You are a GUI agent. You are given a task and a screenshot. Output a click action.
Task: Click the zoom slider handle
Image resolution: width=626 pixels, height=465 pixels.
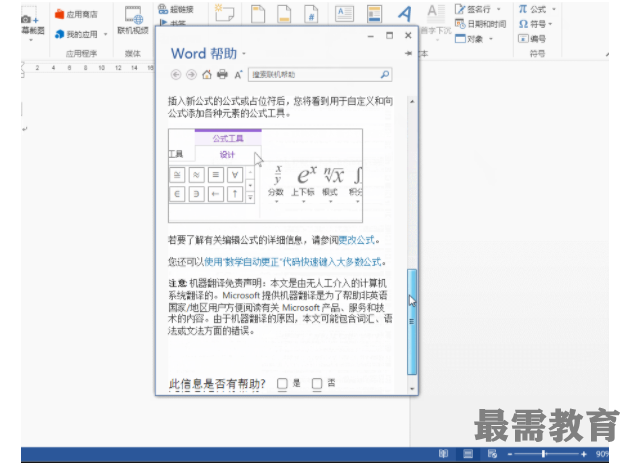click(543, 454)
